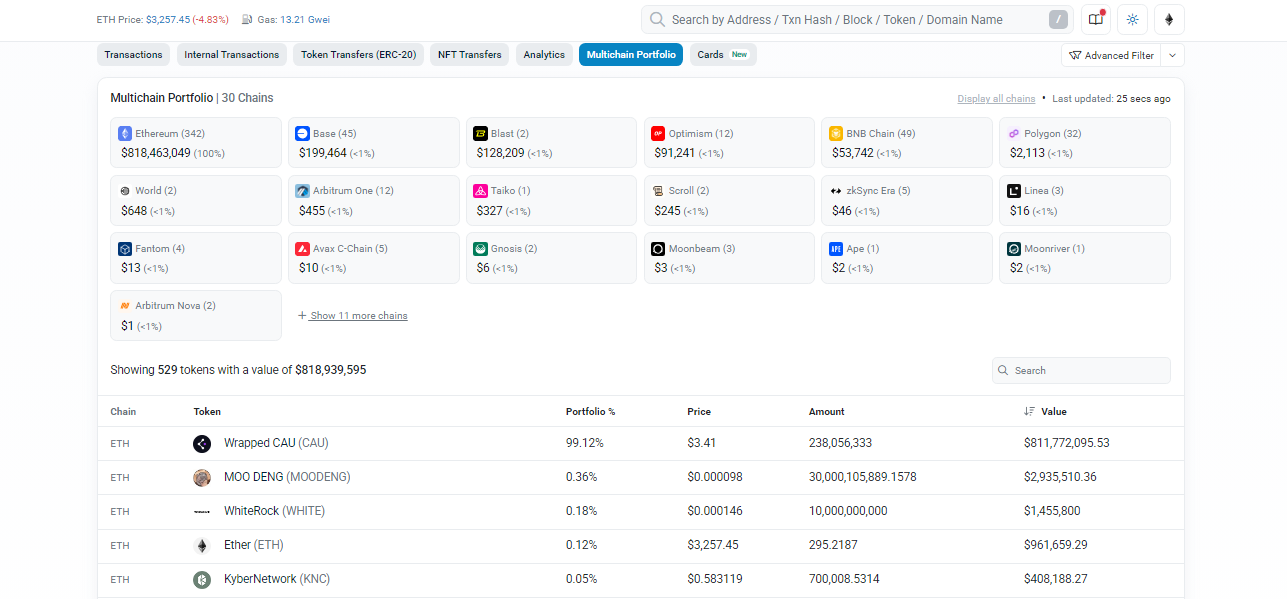Click the MOO DENG token icon

click(x=202, y=478)
